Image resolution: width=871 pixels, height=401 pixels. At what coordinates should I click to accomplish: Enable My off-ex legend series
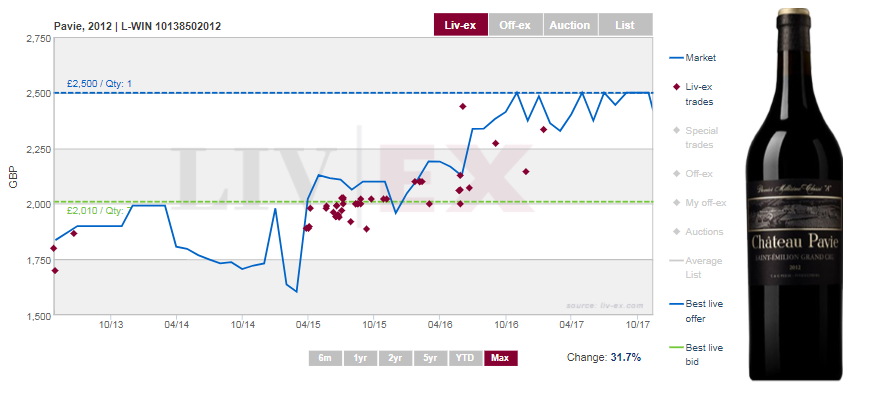click(x=699, y=203)
